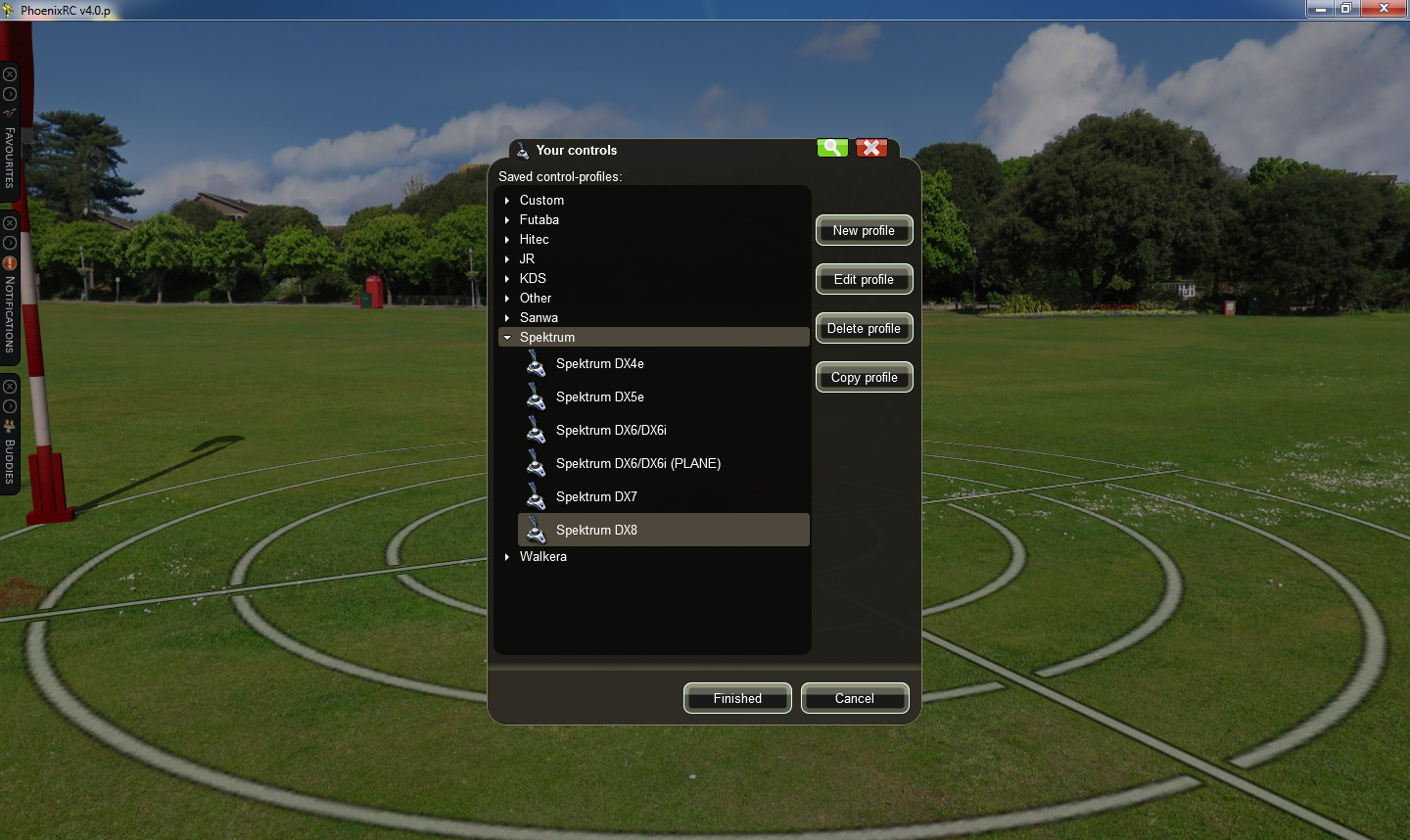Expand the Futaba profile group
Screen dimensions: 1410x840
pyautogui.click(x=507, y=220)
